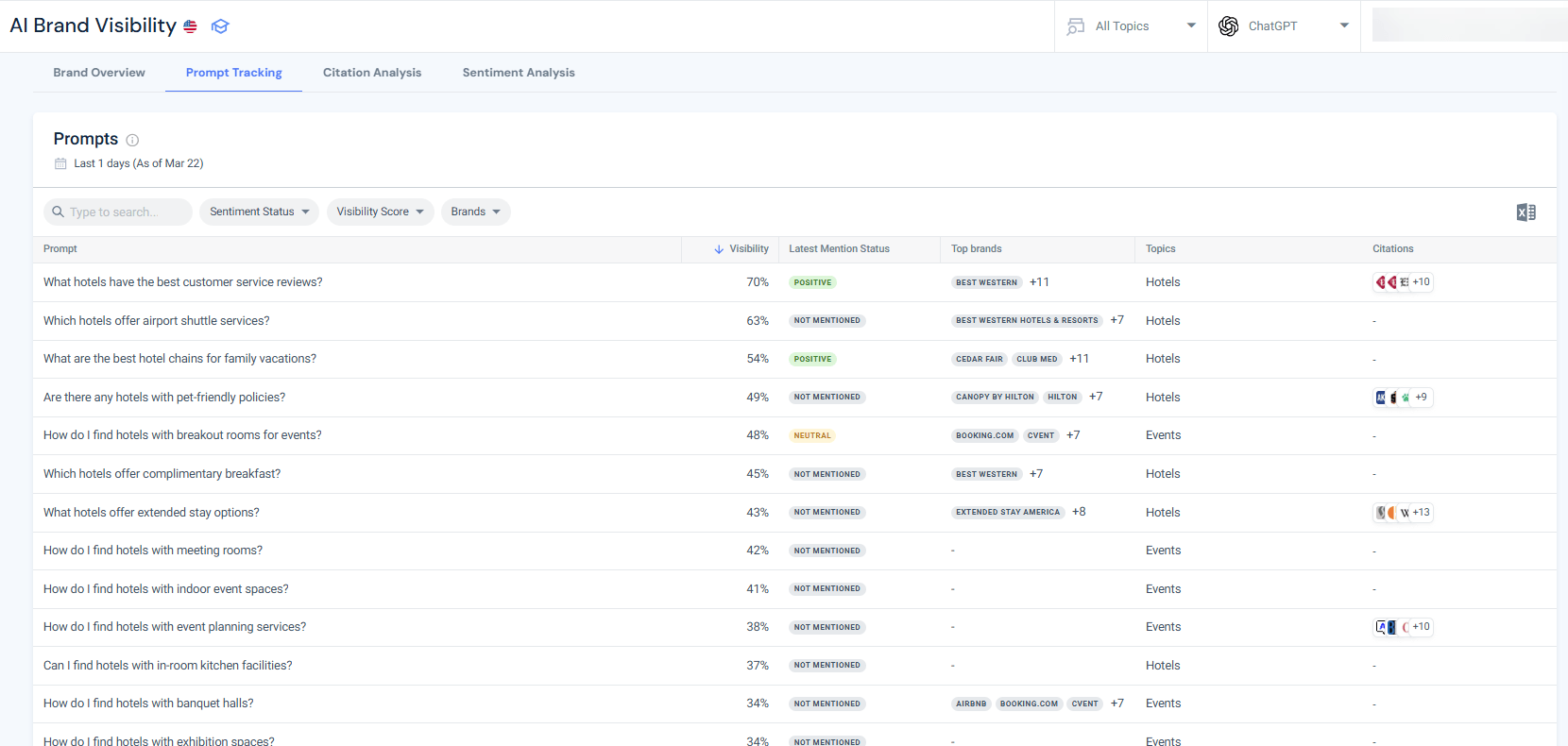
Task: Click the HILTON brand tag
Action: point(1063,398)
